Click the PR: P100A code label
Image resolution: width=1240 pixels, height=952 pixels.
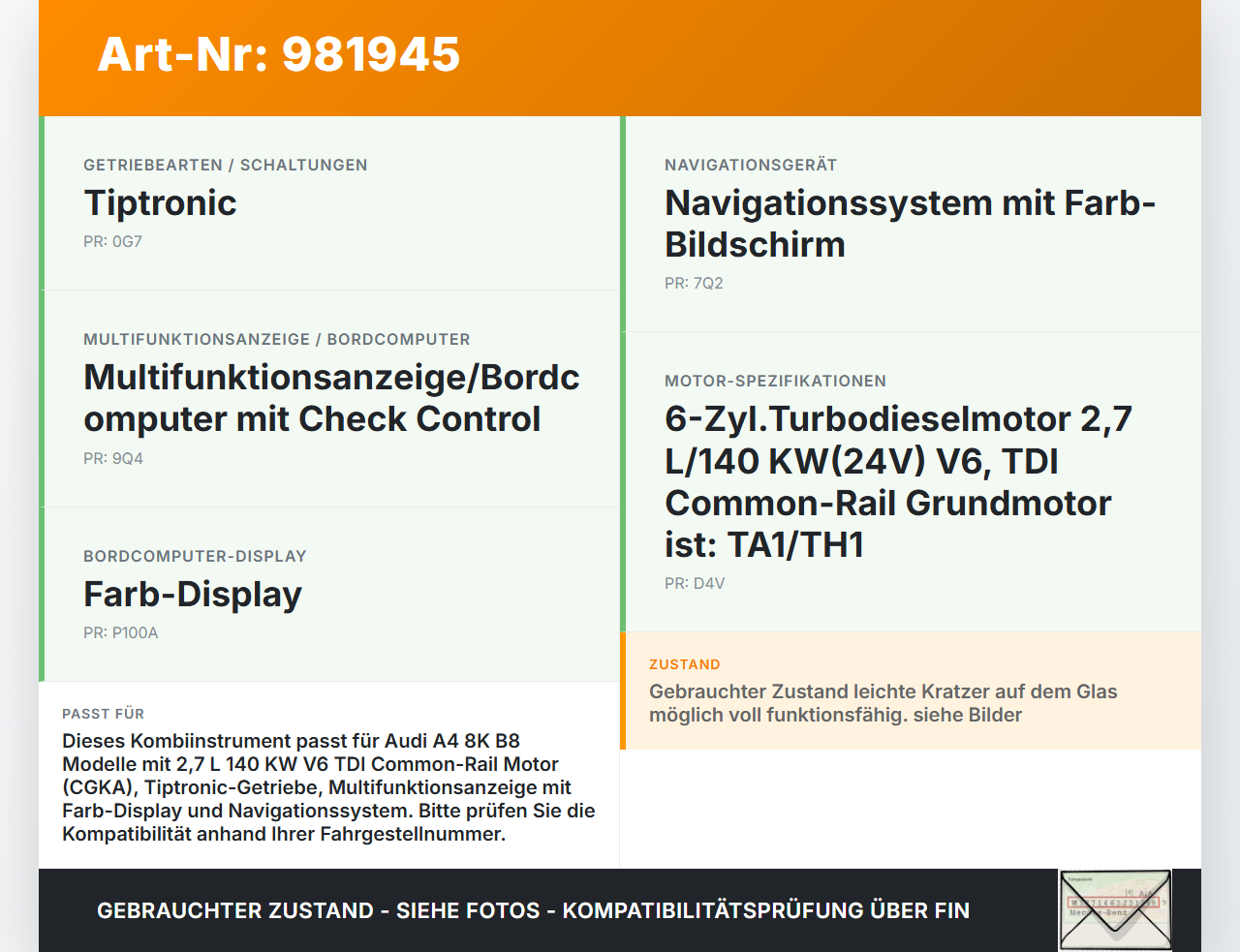[x=121, y=632]
